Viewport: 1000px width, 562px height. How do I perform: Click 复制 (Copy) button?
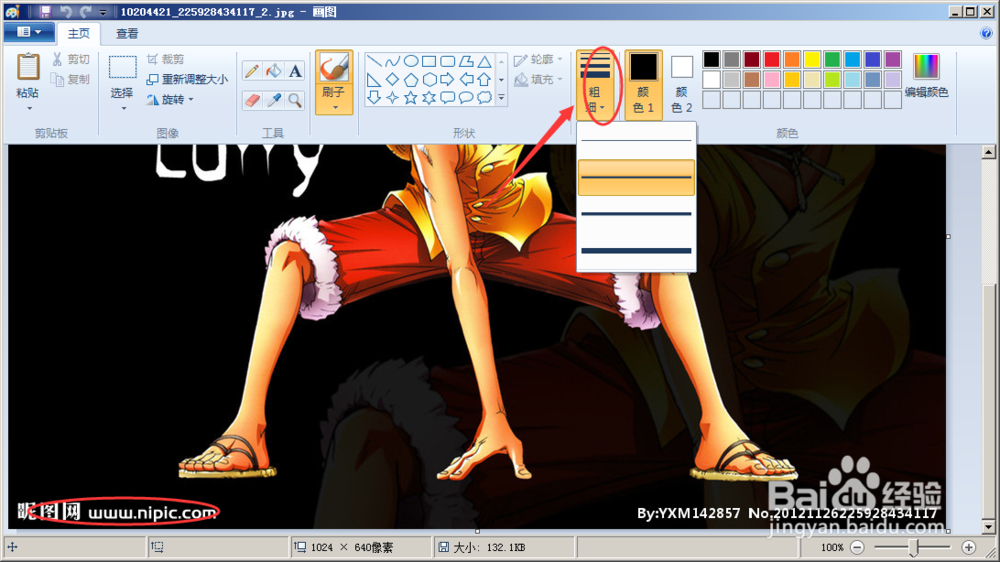71,79
